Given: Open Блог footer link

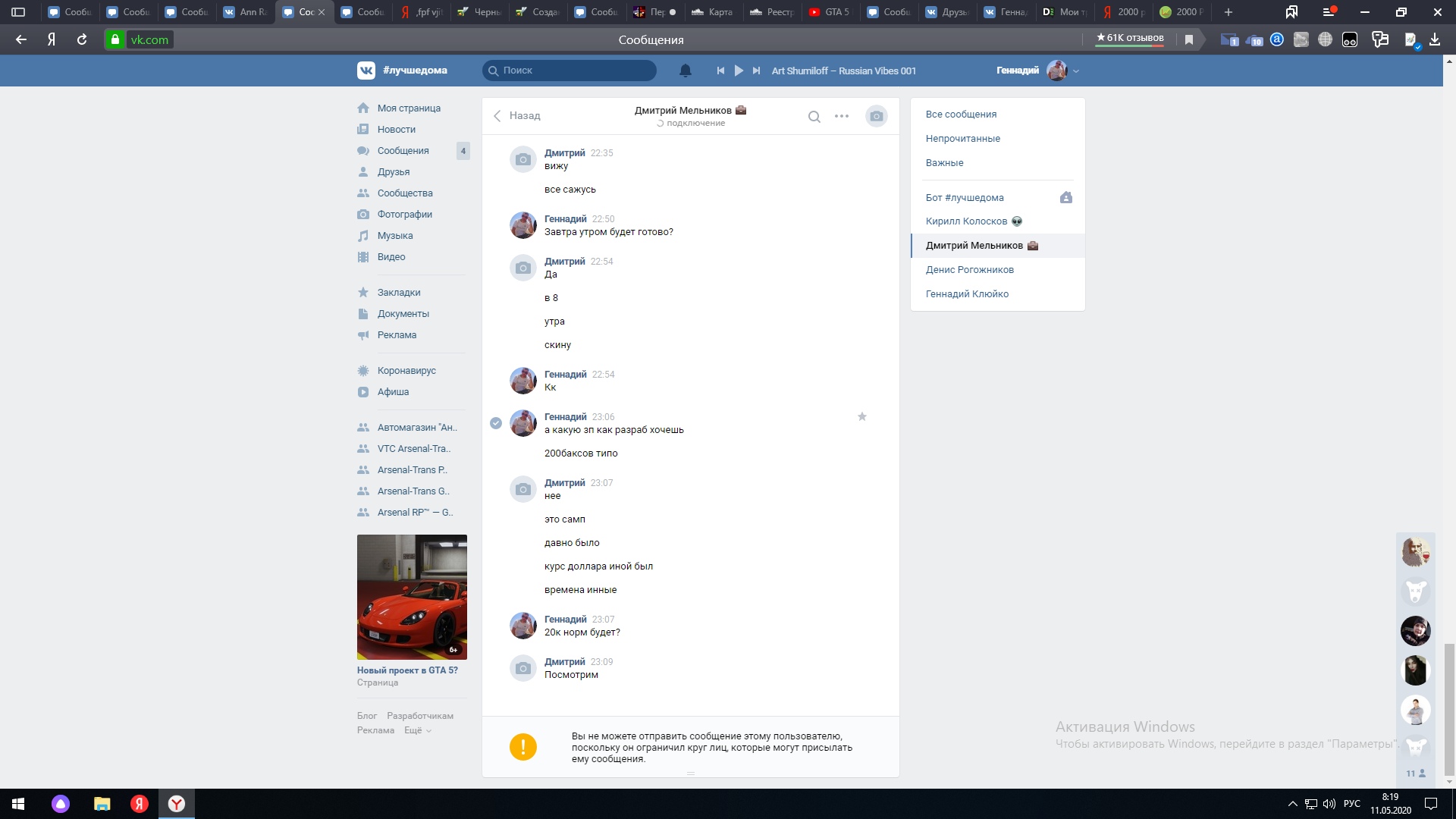Looking at the screenshot, I should pos(367,716).
